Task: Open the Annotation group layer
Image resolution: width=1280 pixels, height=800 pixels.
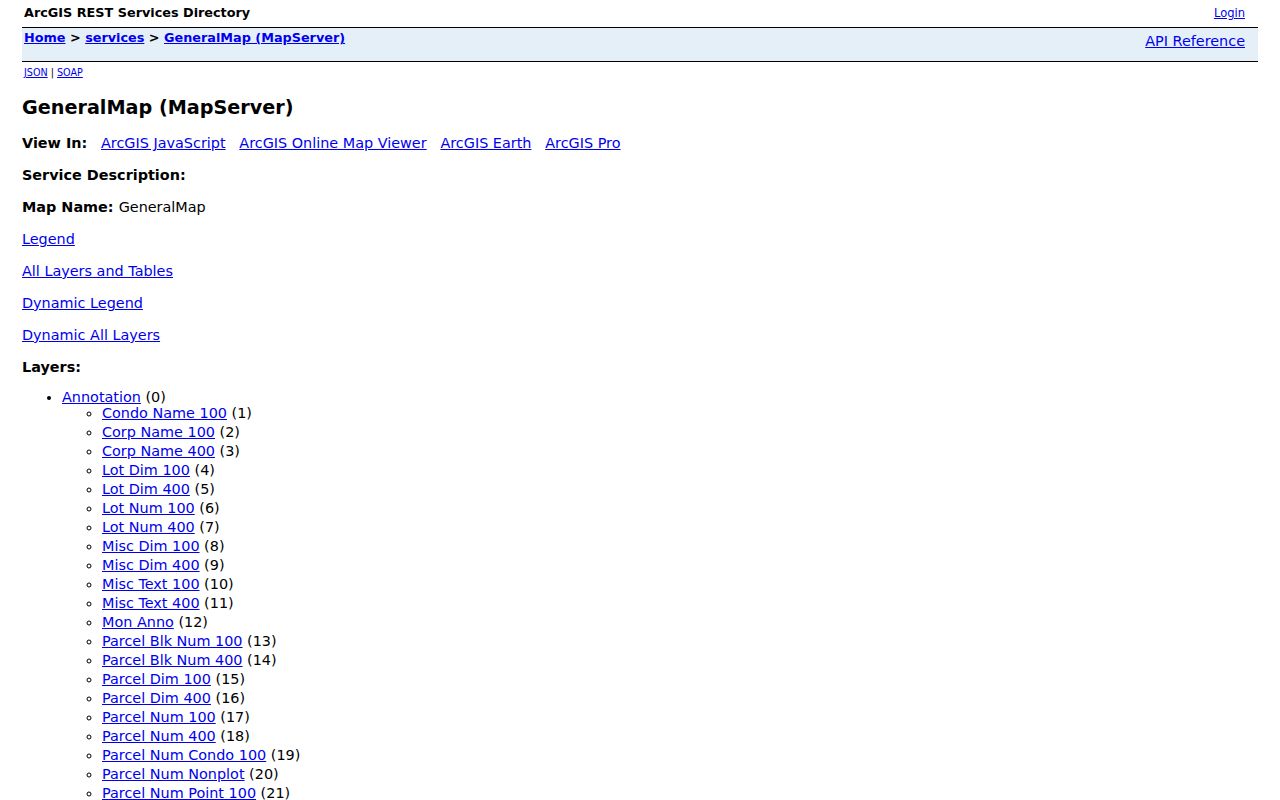Action: [101, 397]
